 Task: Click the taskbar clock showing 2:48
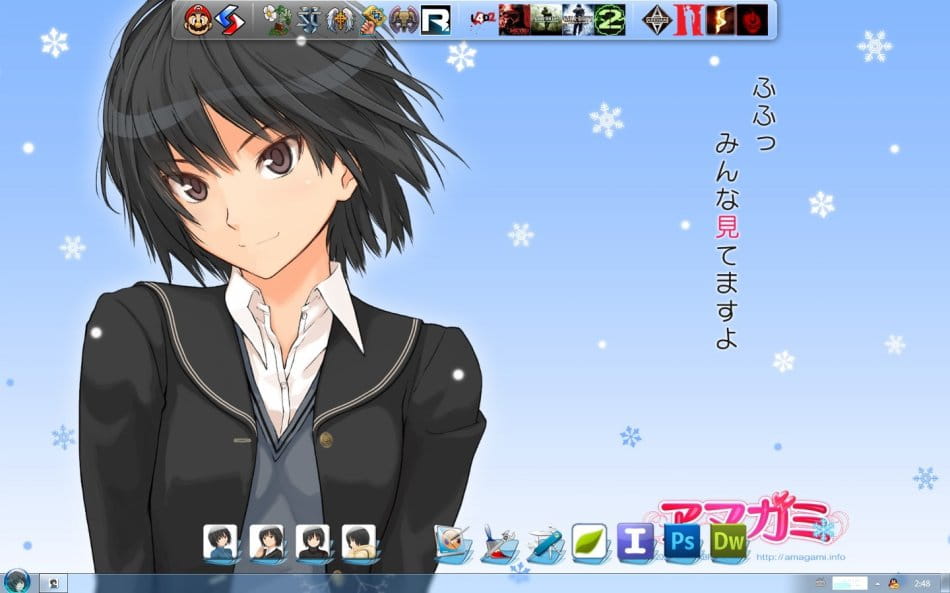click(922, 584)
